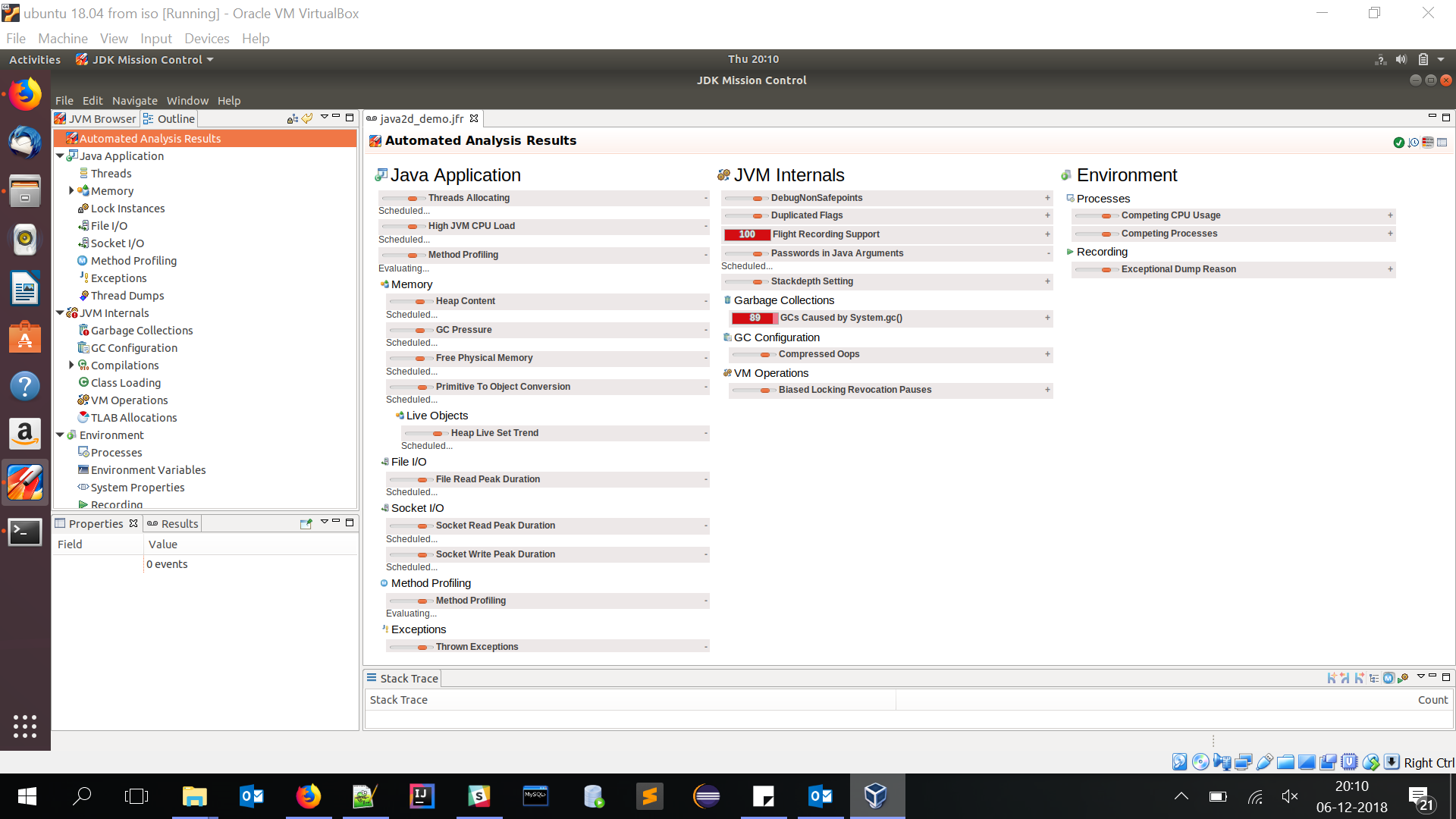Click the lock tree icon in Outline toolbar
1456x819 pixels.
292,118
